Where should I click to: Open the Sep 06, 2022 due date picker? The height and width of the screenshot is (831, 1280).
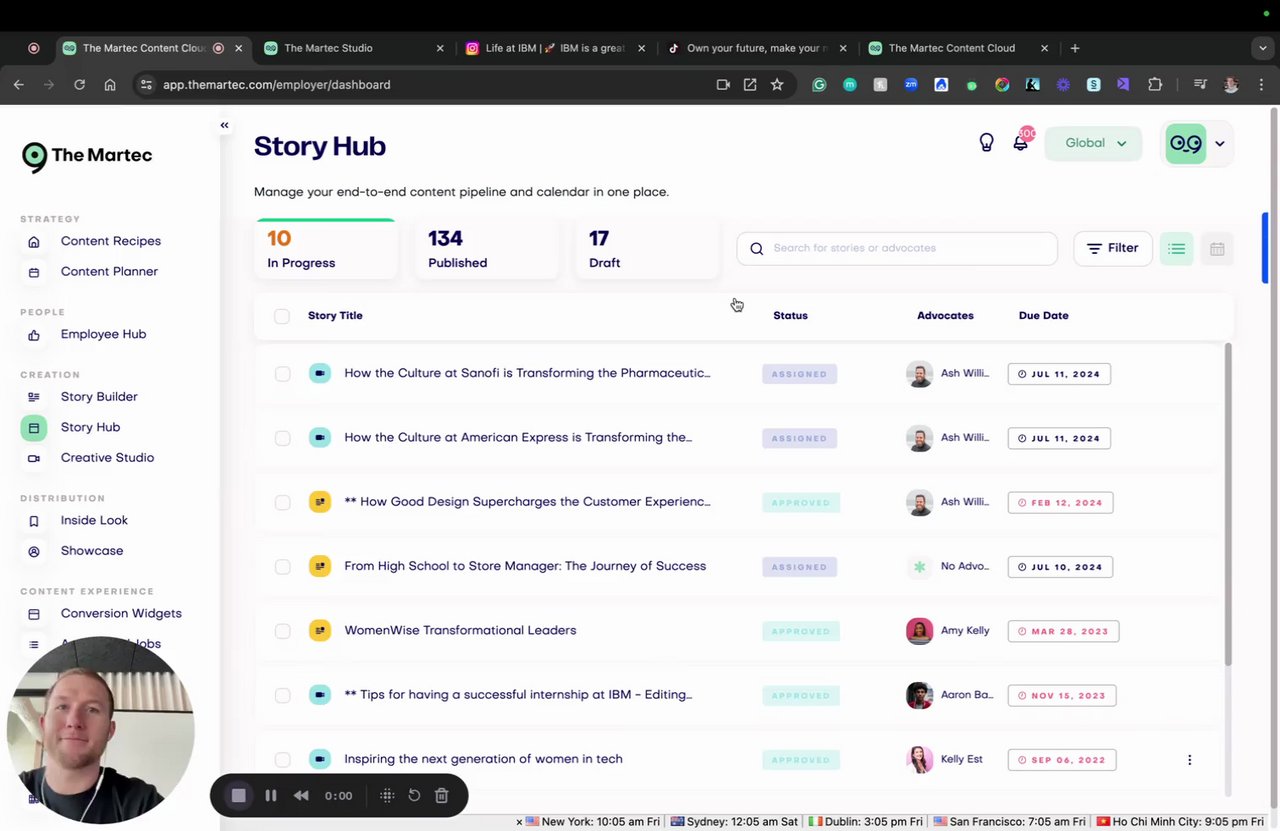click(1062, 759)
